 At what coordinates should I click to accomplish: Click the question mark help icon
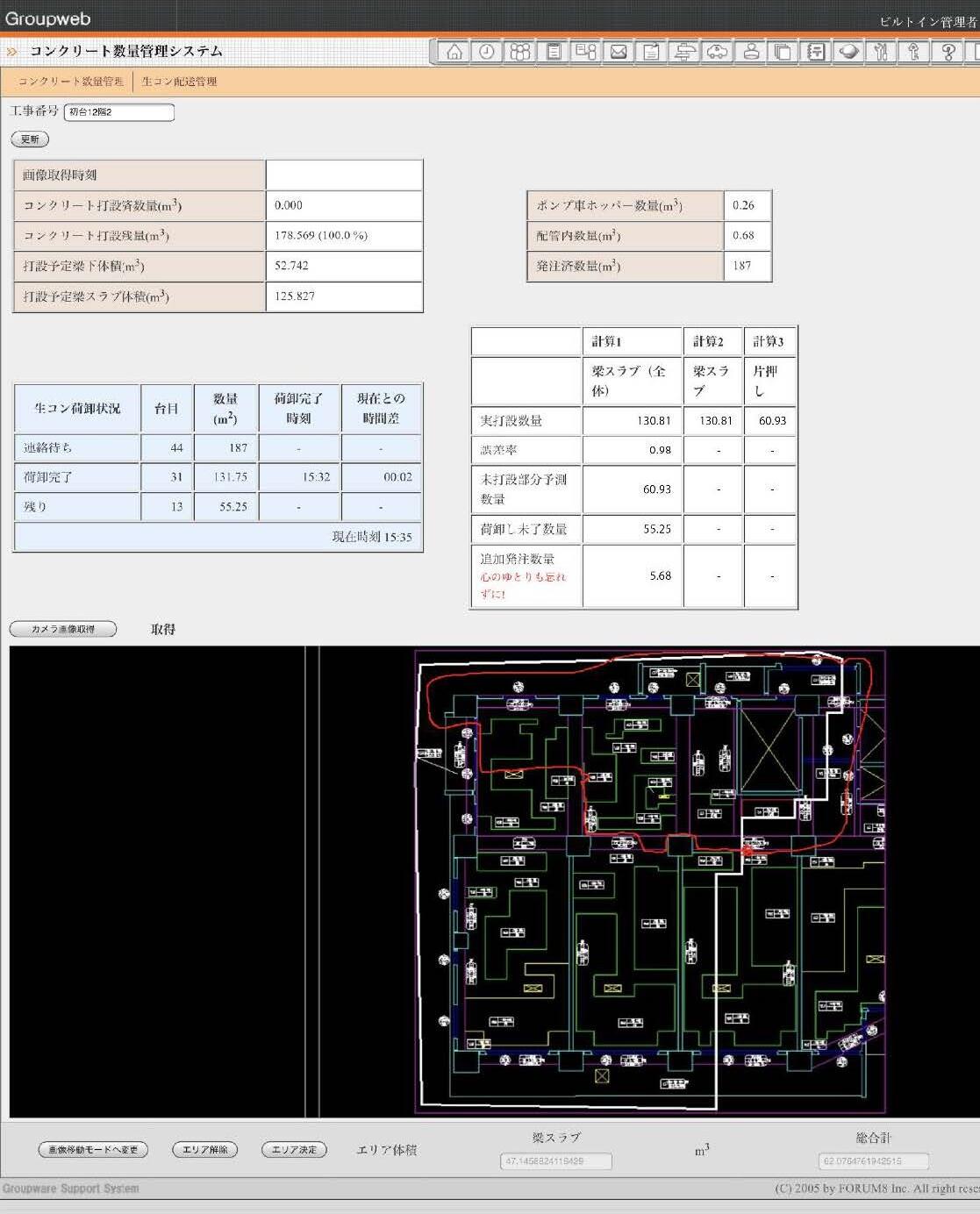tap(948, 52)
